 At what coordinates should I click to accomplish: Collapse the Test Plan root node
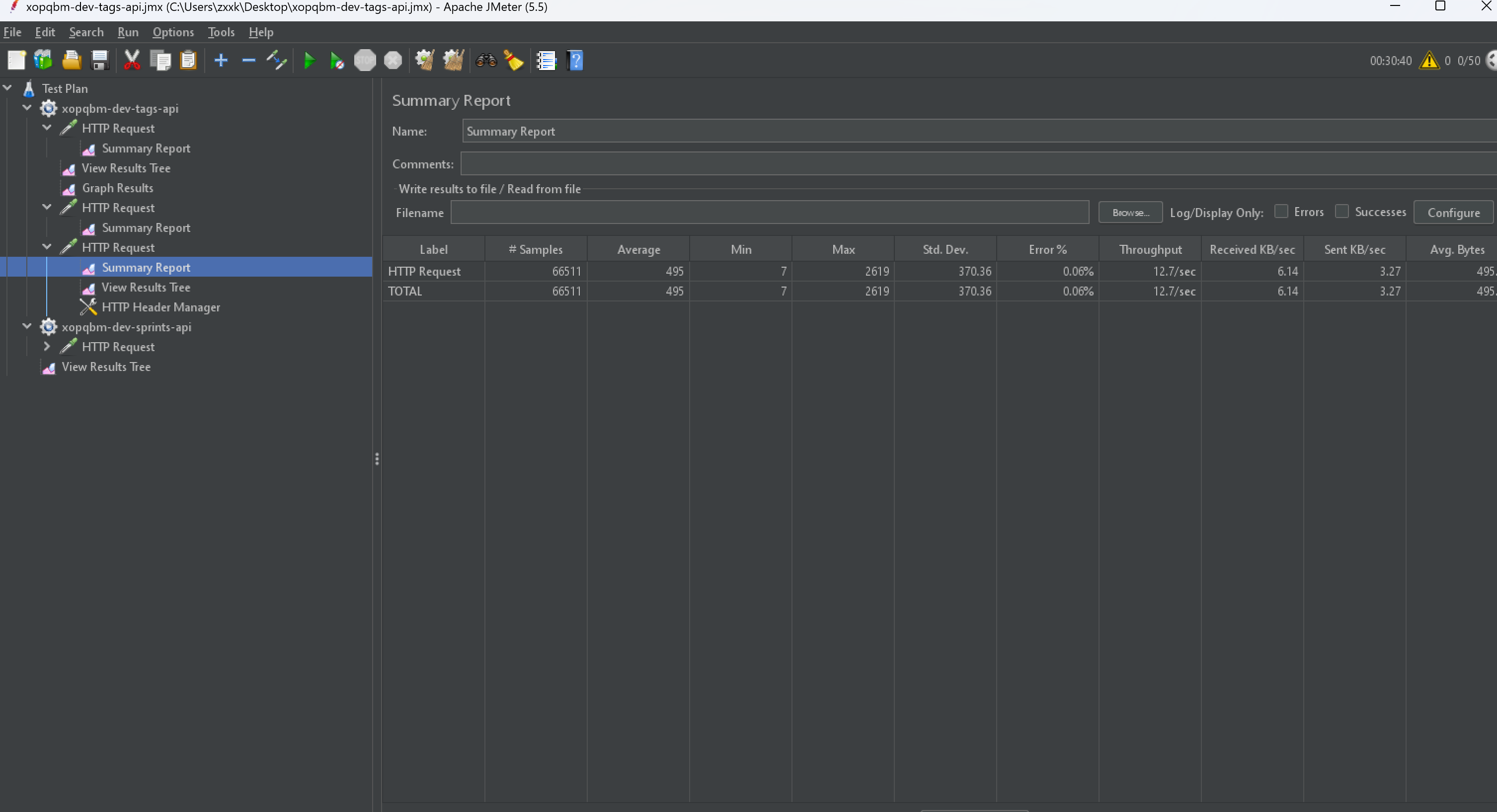[x=7, y=88]
